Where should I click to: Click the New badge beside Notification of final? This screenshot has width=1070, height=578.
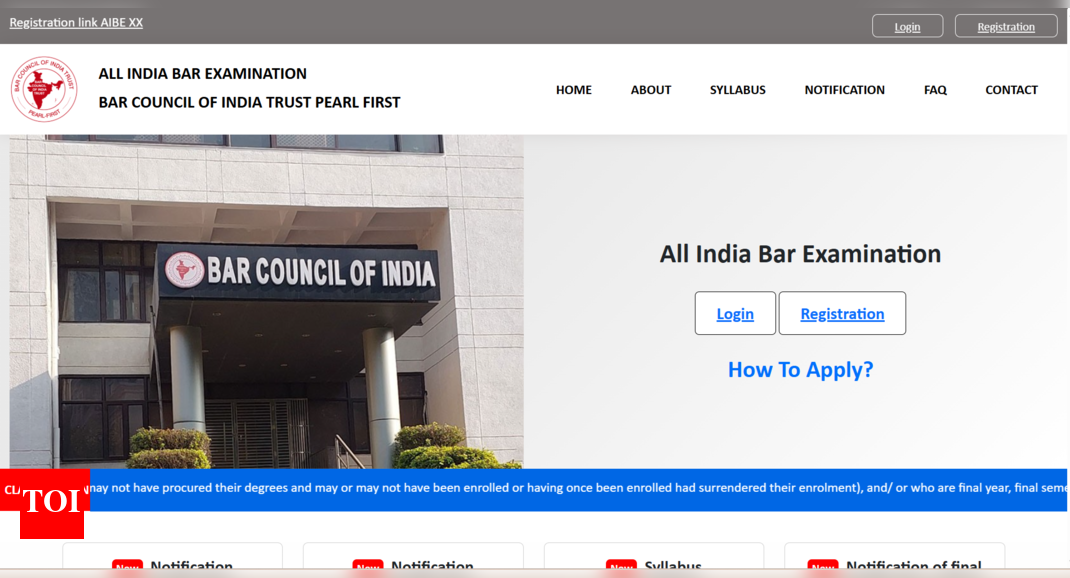823,566
